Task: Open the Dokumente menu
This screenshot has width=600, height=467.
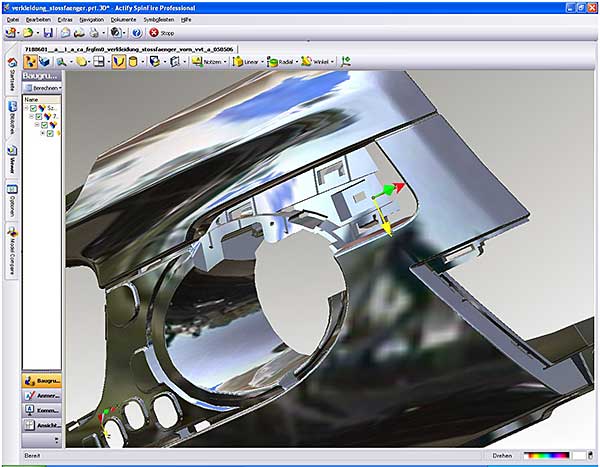Action: tap(124, 19)
